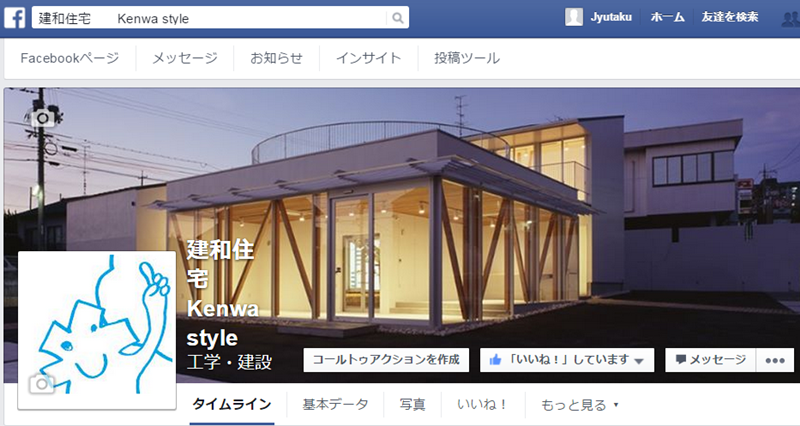The height and width of the screenshot is (426, 800).
Task: Open the いいね！ tab
Action: 483,405
